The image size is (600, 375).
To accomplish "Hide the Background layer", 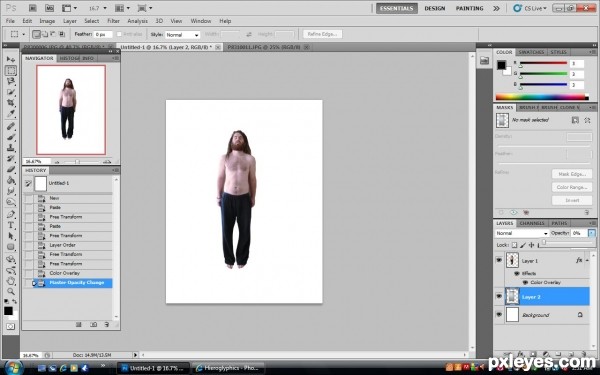I will 499,315.
